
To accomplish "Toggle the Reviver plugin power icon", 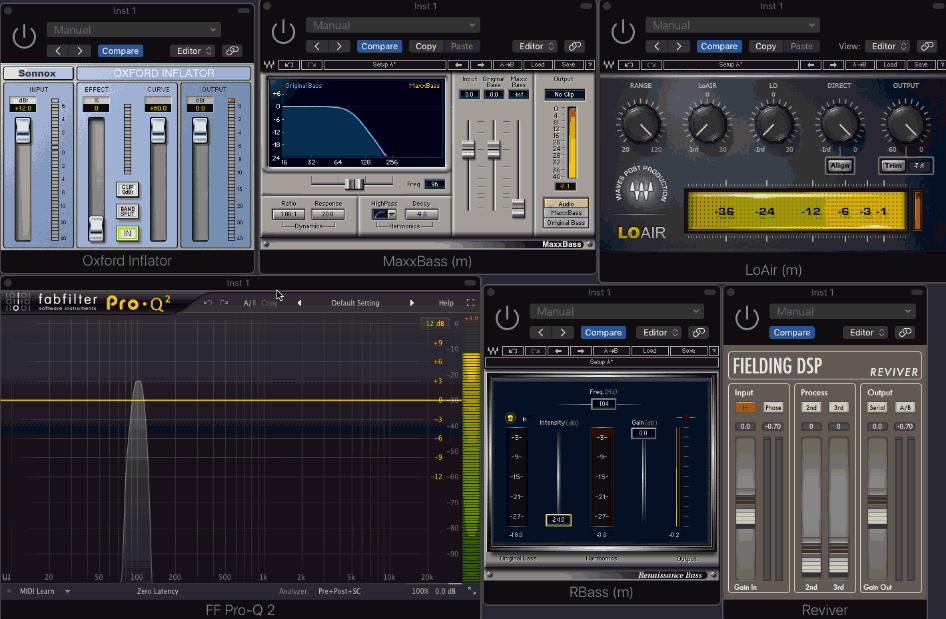I will [746, 318].
